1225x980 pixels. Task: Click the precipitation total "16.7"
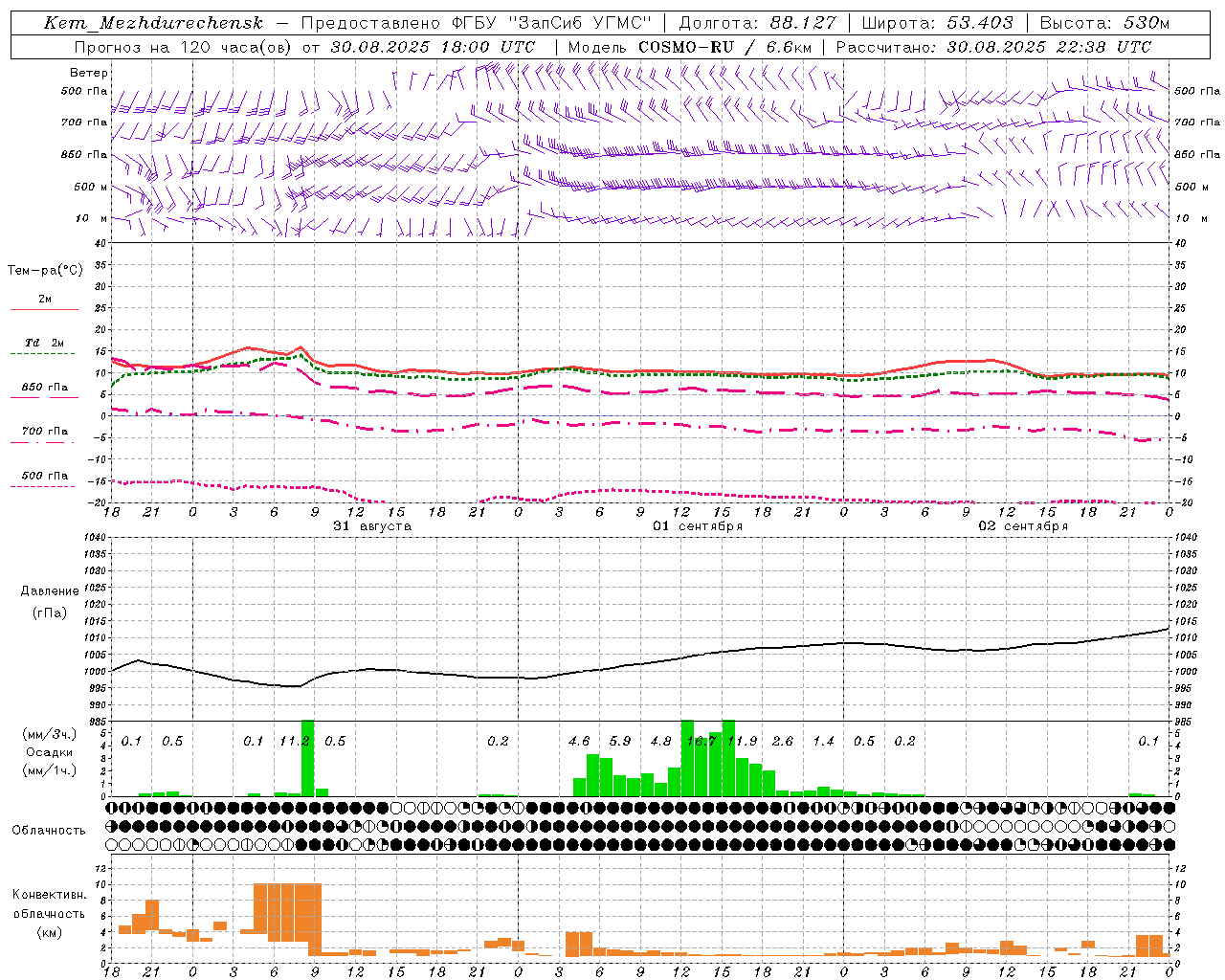coord(702,742)
